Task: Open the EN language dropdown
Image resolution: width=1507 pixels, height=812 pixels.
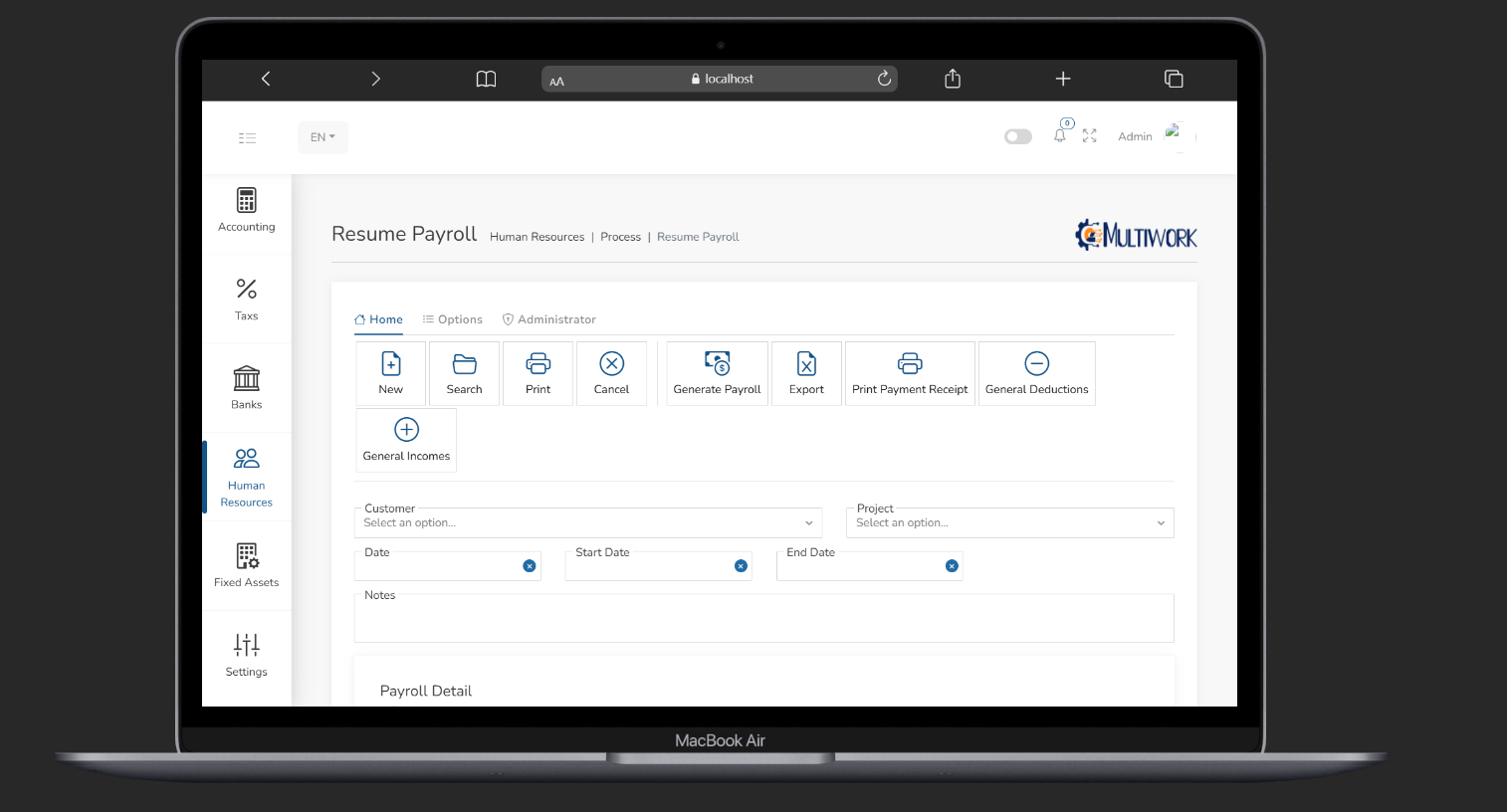Action: click(323, 137)
